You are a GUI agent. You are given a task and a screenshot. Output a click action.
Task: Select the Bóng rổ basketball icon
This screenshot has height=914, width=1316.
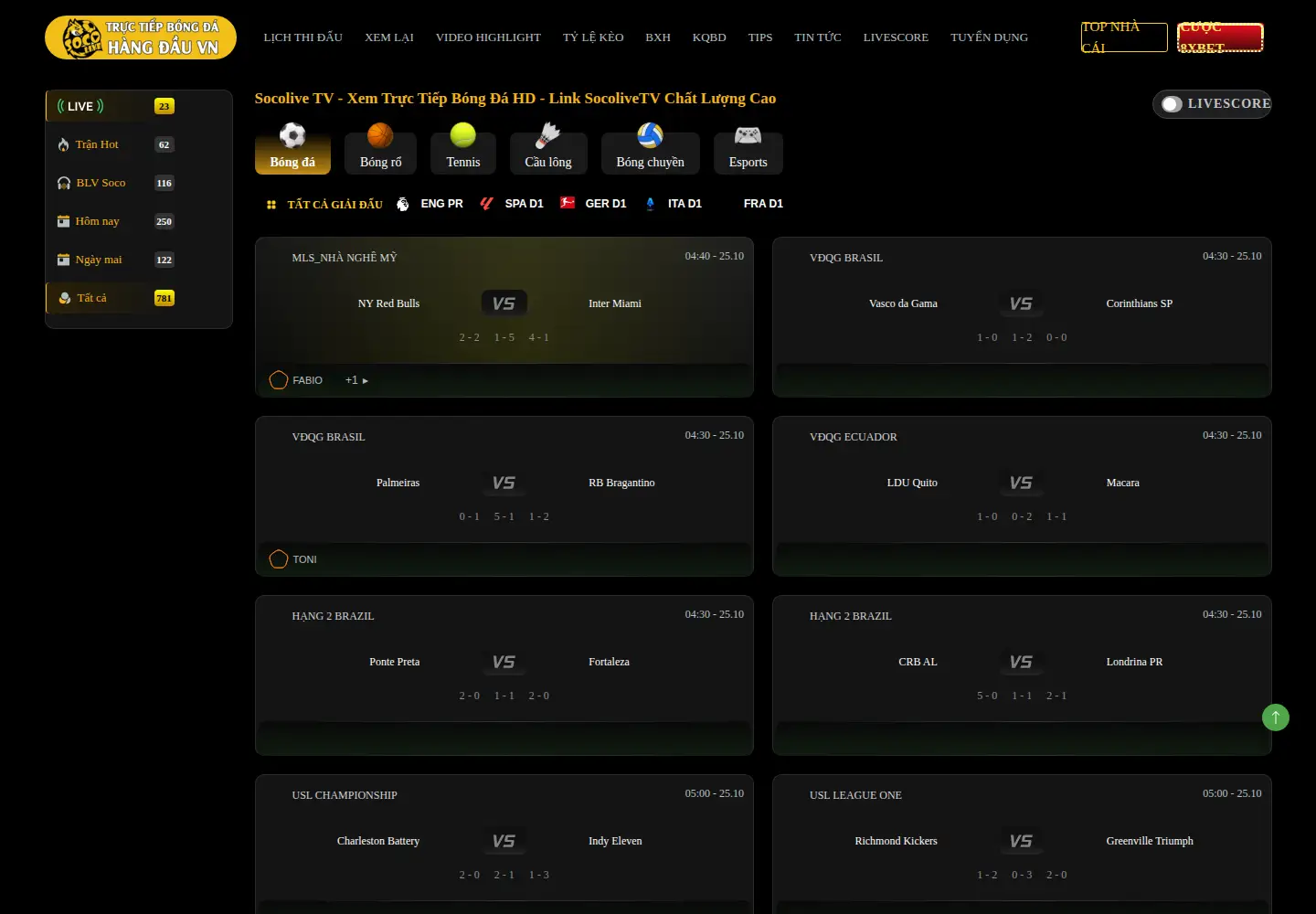click(380, 136)
